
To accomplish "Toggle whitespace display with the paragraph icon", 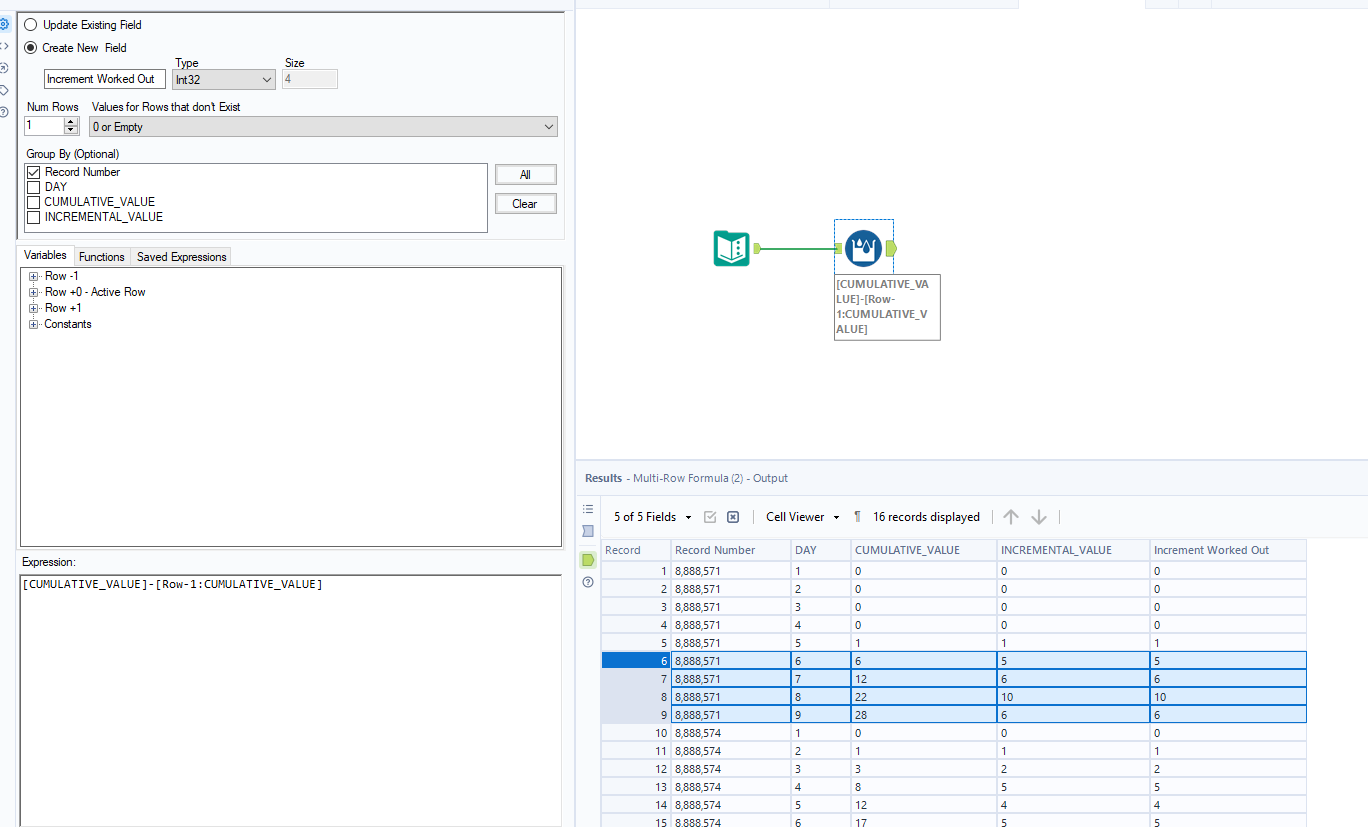I will pos(857,516).
